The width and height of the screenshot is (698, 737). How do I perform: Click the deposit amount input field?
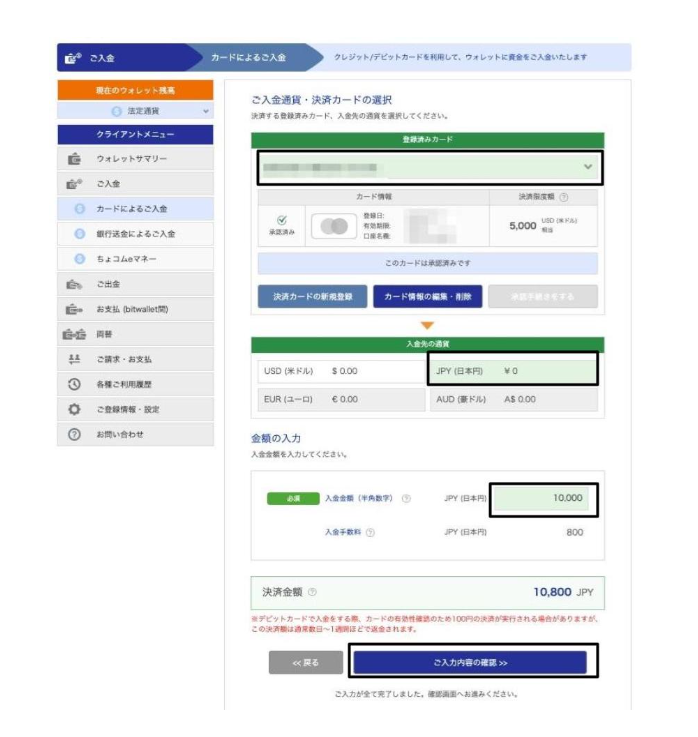[x=543, y=498]
